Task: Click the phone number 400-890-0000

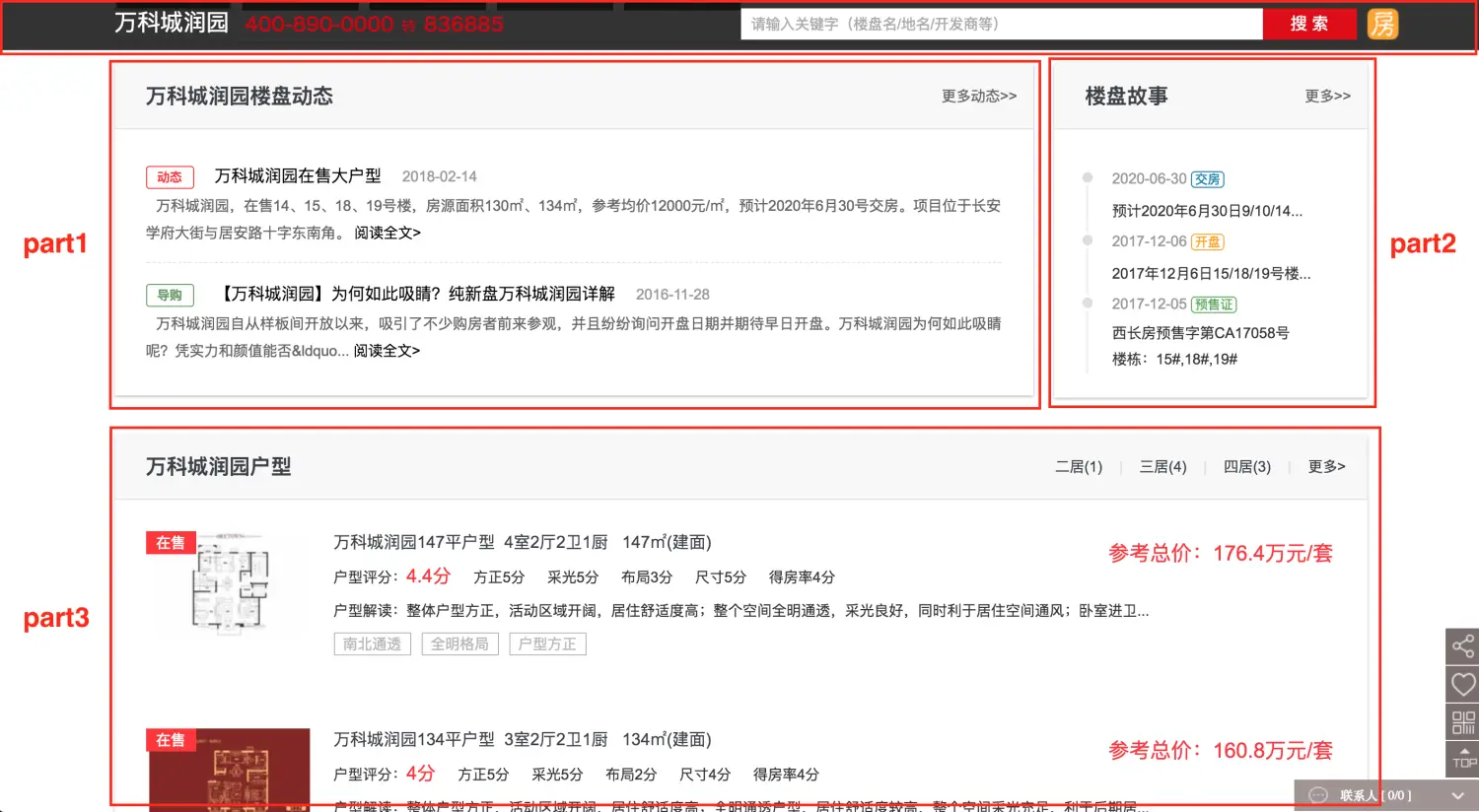Action: (319, 24)
